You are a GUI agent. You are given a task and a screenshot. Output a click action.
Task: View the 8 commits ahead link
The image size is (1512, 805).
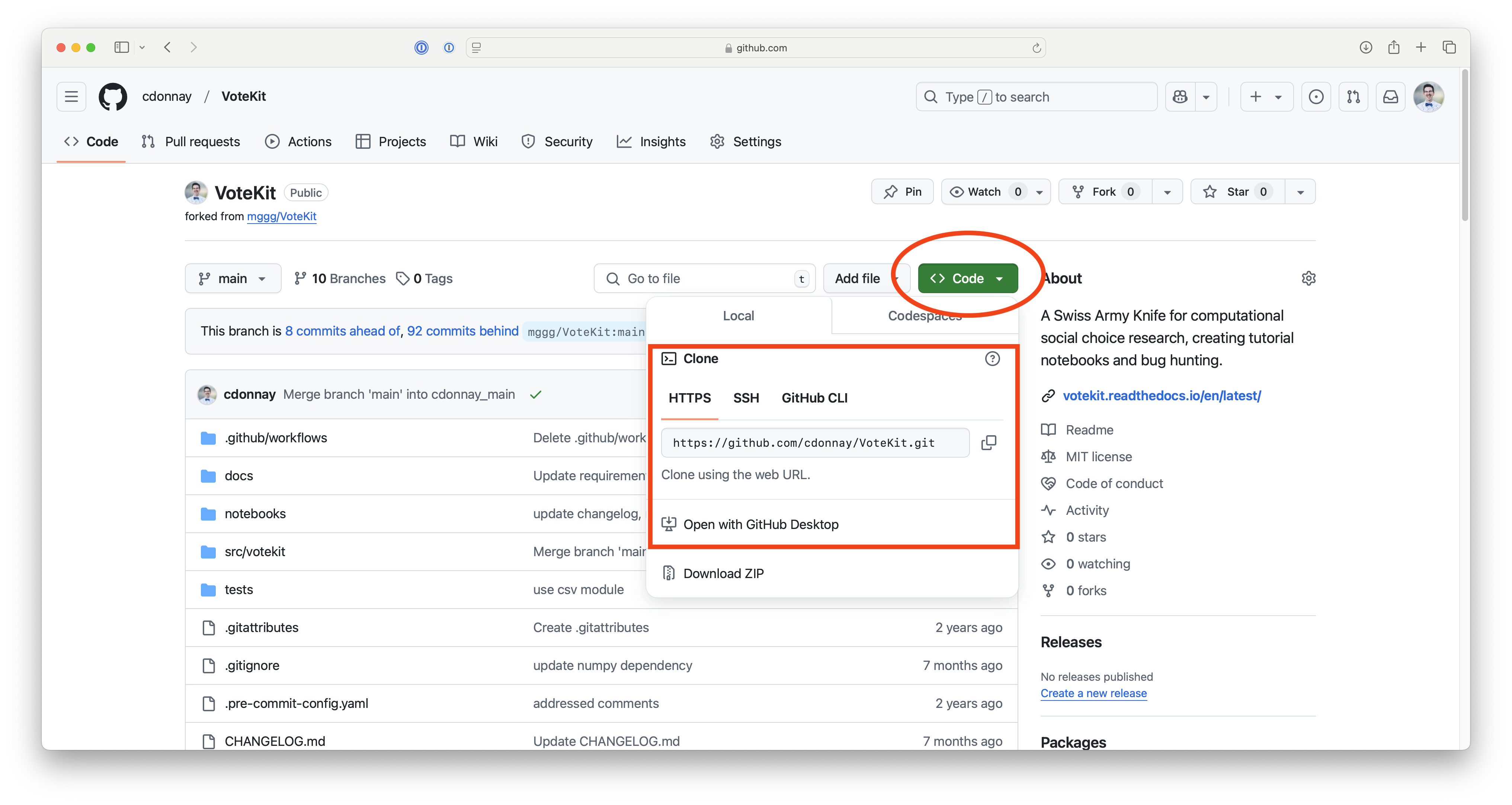click(342, 331)
